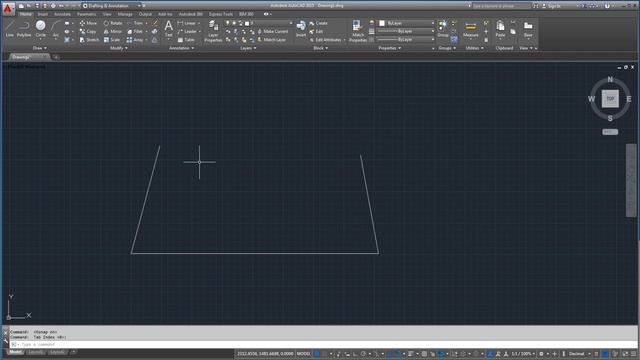This screenshot has height=360, width=640.
Task: Switch to the Annotate ribbon tab
Action: (62, 14)
